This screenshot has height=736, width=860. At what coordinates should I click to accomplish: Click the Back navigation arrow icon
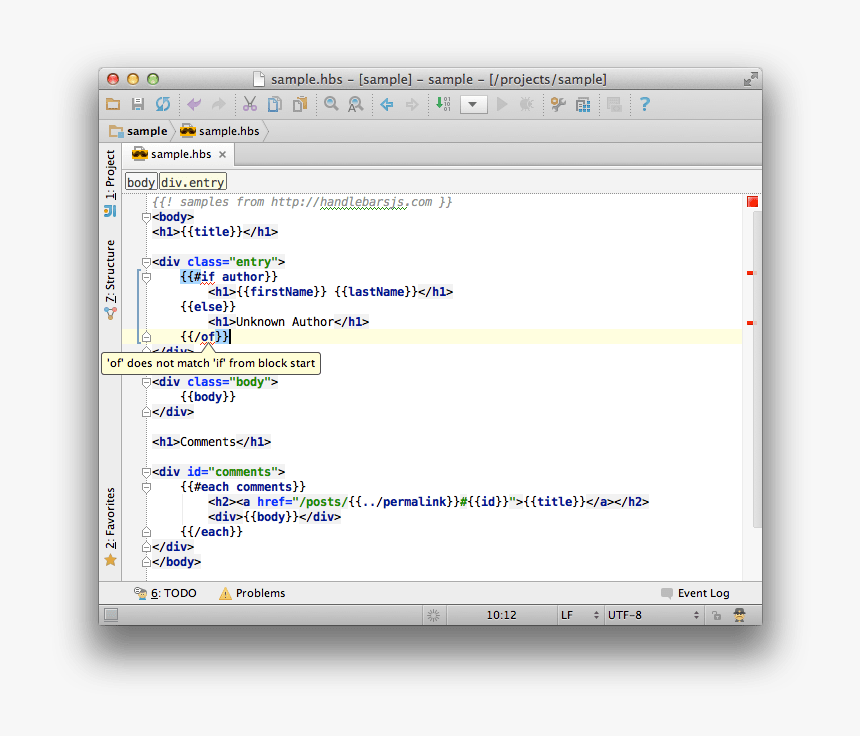click(x=386, y=104)
